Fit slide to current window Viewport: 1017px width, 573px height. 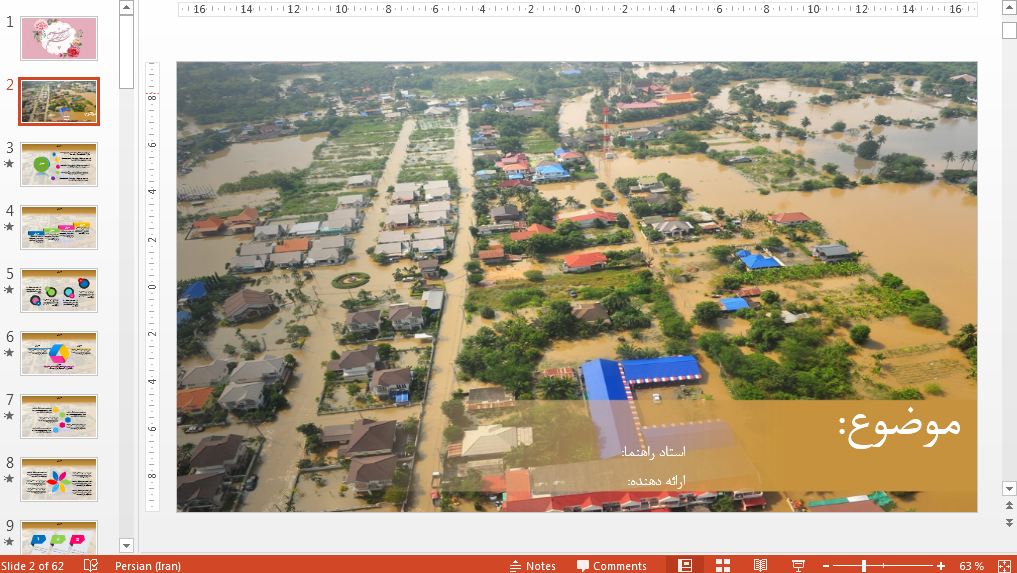tap(1004, 565)
